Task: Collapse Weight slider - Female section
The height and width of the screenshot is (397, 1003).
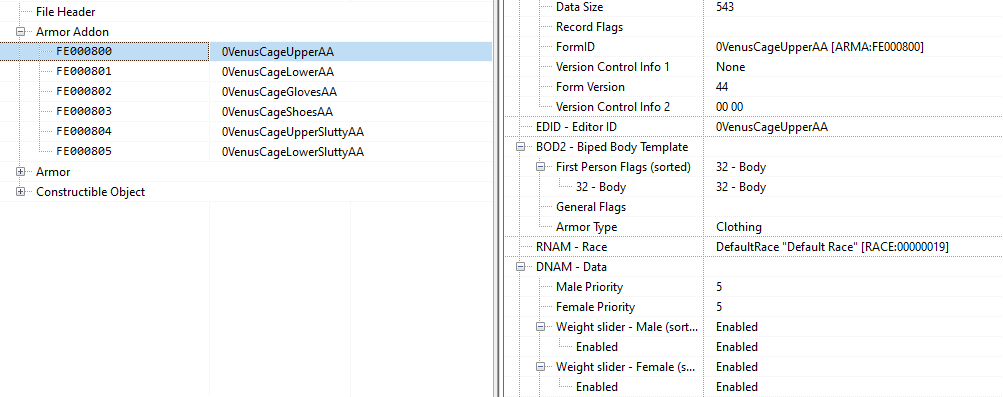Action: tap(541, 367)
